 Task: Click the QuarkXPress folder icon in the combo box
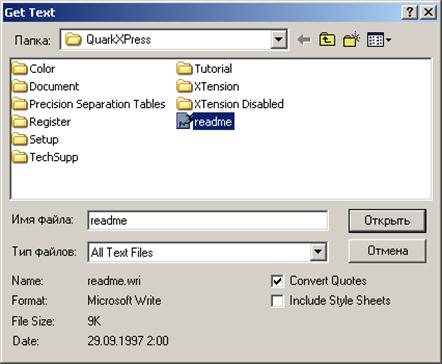click(73, 40)
